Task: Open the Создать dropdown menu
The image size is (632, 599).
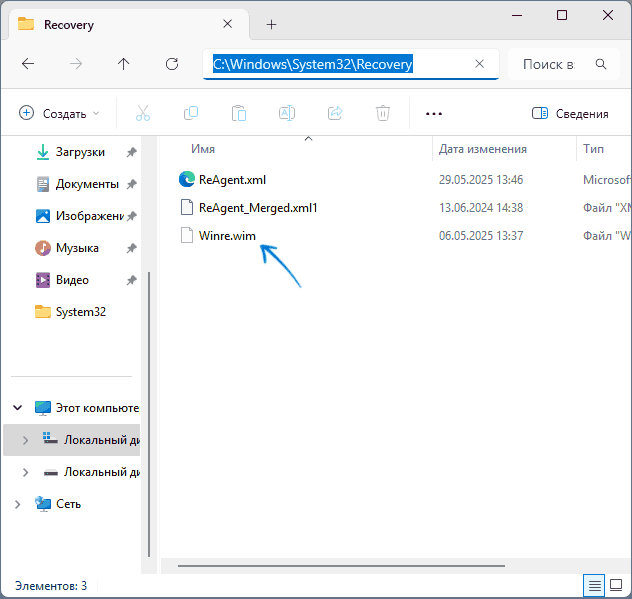Action: tap(59, 114)
